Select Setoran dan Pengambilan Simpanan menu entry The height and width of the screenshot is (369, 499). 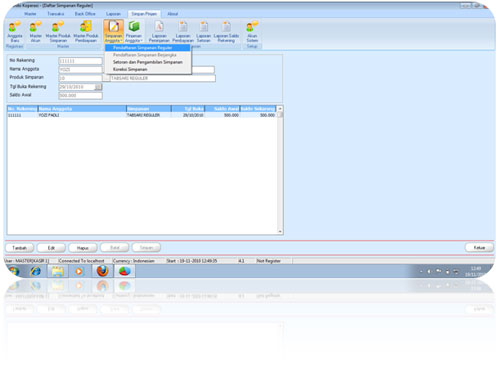[x=148, y=62]
